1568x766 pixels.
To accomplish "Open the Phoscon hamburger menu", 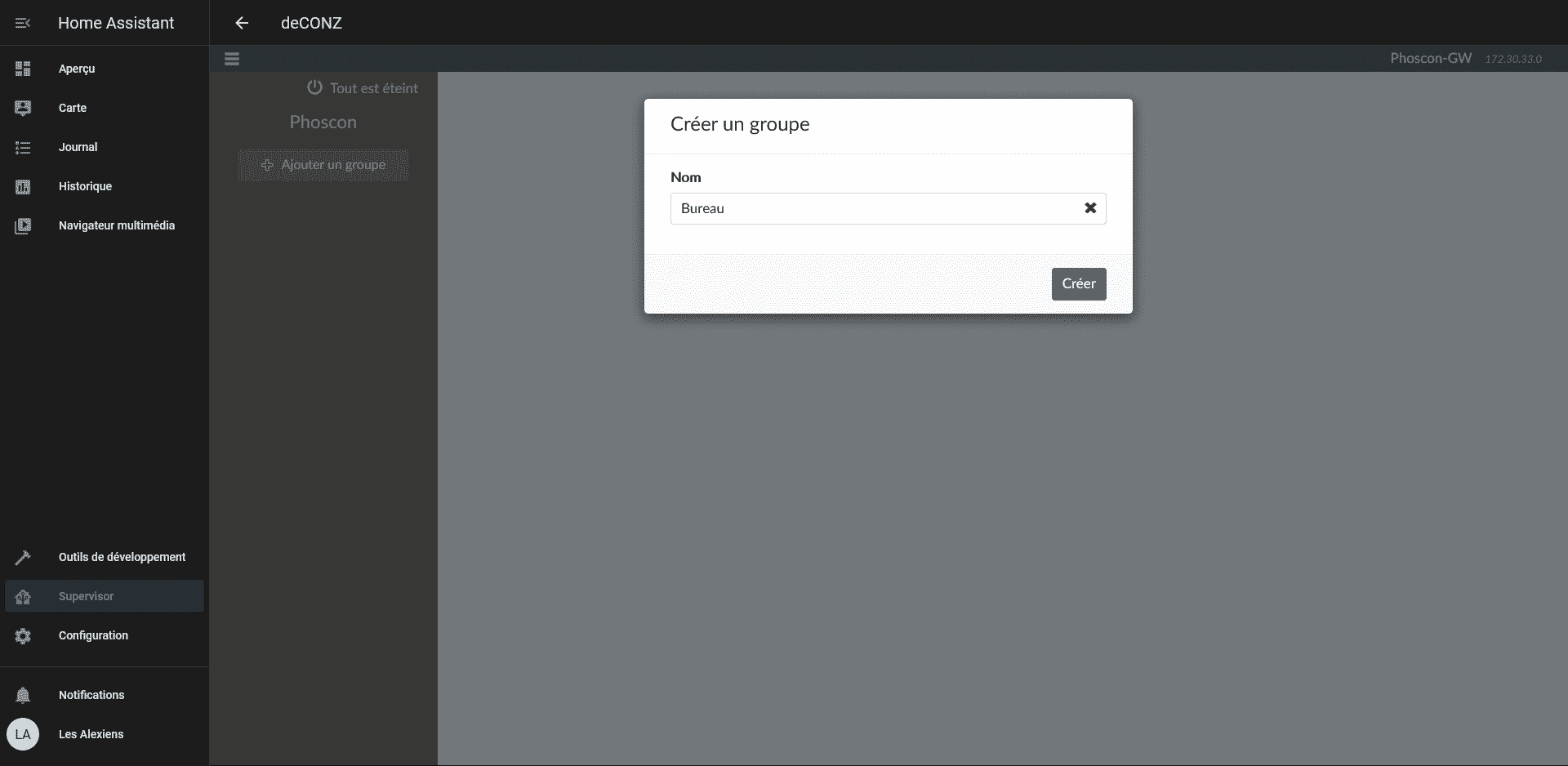I will click(x=232, y=59).
